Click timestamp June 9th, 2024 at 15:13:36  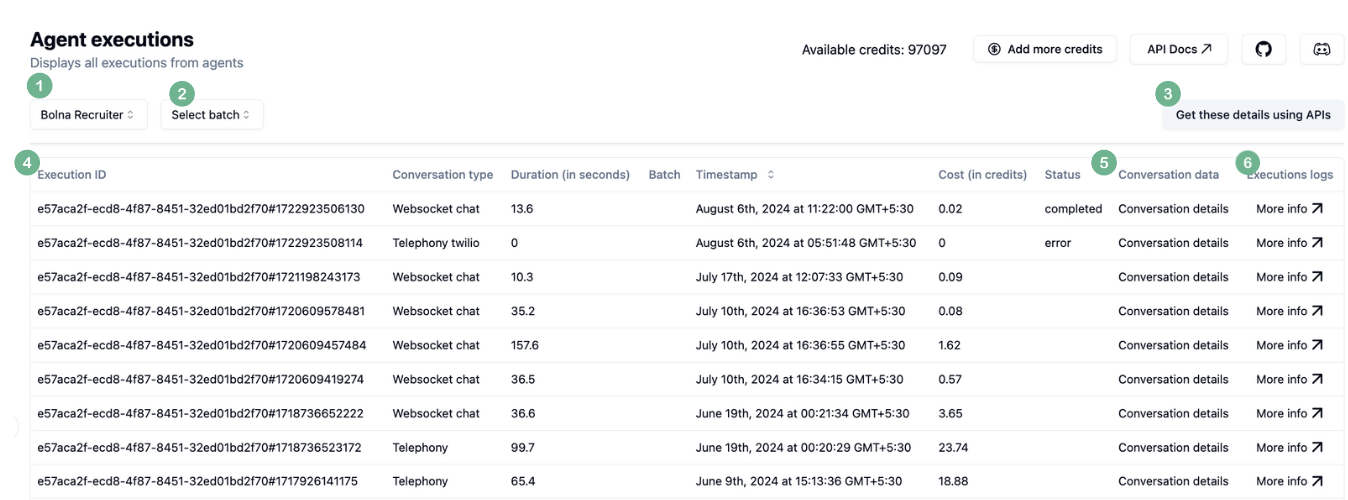point(799,481)
